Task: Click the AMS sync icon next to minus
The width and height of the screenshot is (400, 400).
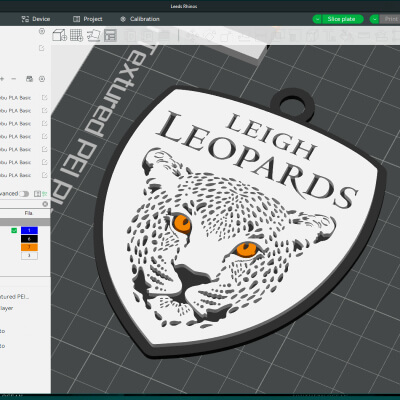Action: click(x=29, y=79)
